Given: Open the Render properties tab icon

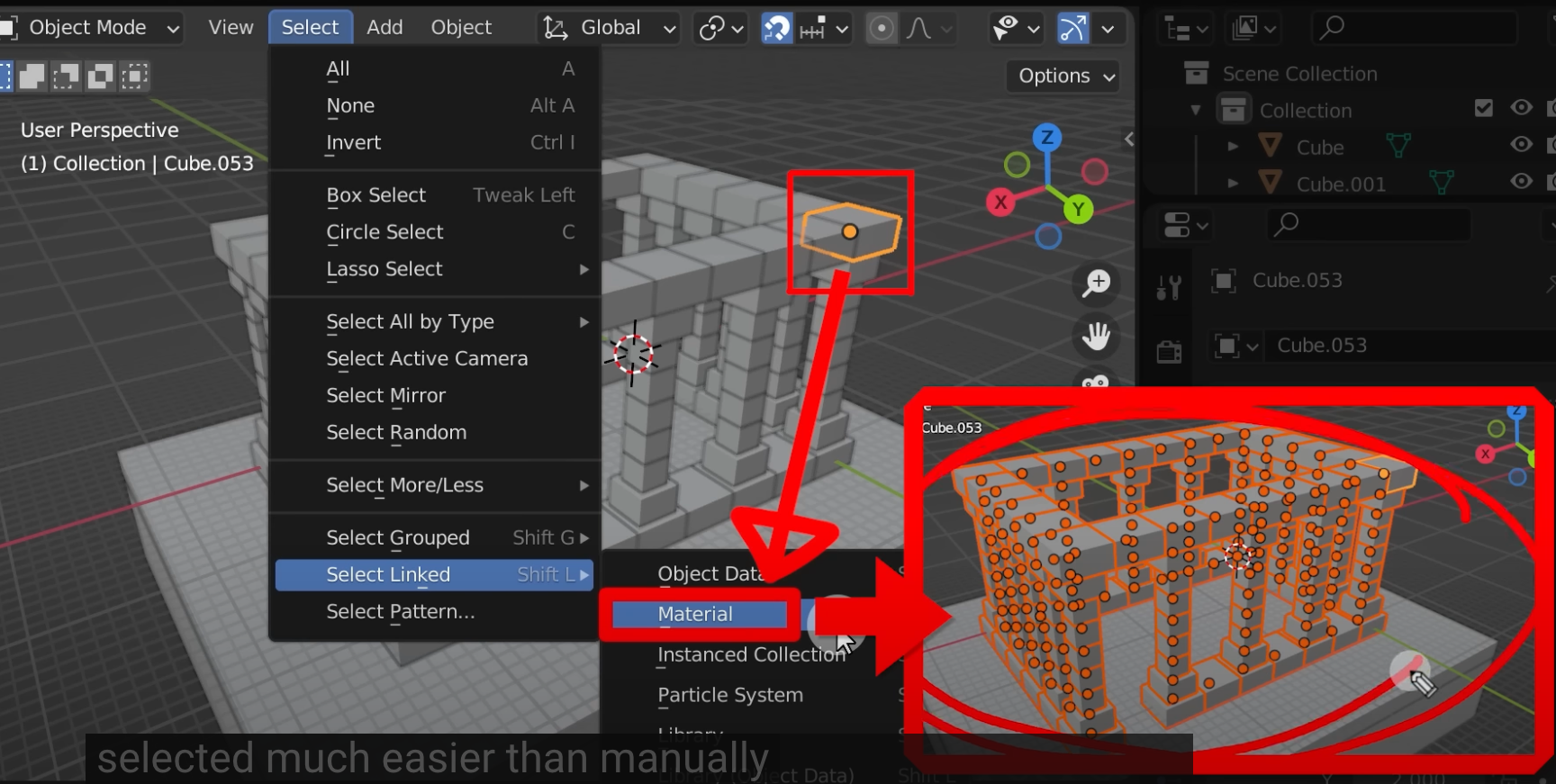Looking at the screenshot, I should 1169,351.
